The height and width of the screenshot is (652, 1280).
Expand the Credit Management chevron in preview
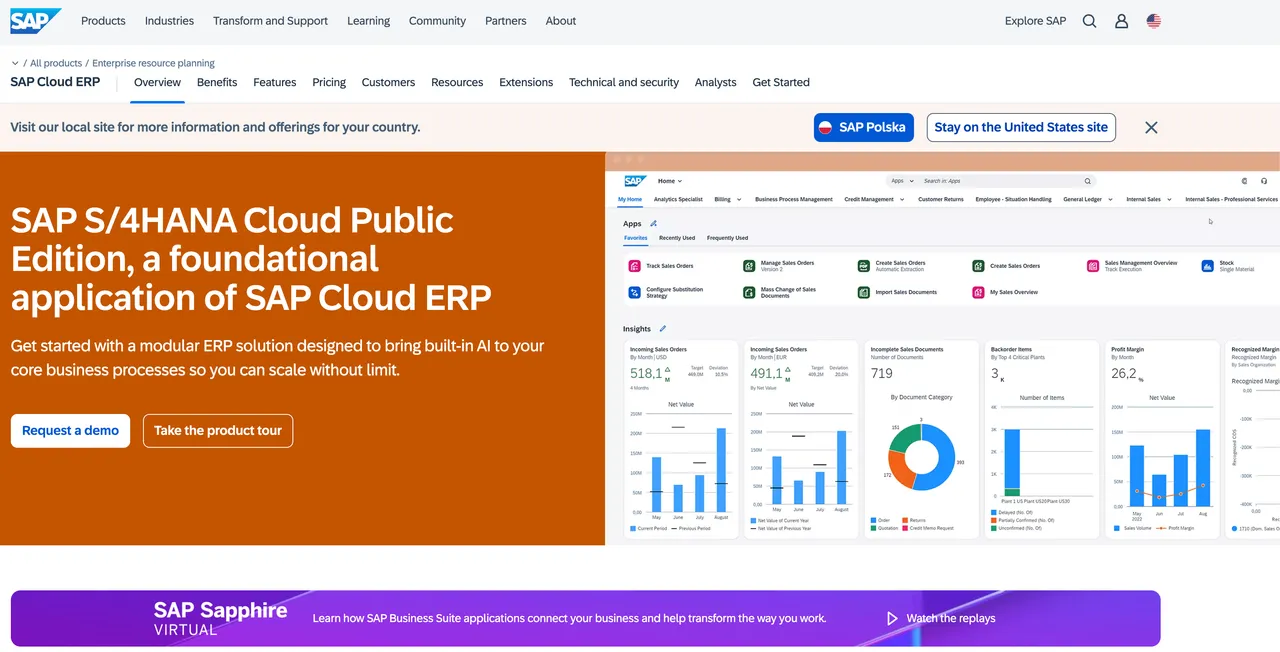tap(902, 199)
